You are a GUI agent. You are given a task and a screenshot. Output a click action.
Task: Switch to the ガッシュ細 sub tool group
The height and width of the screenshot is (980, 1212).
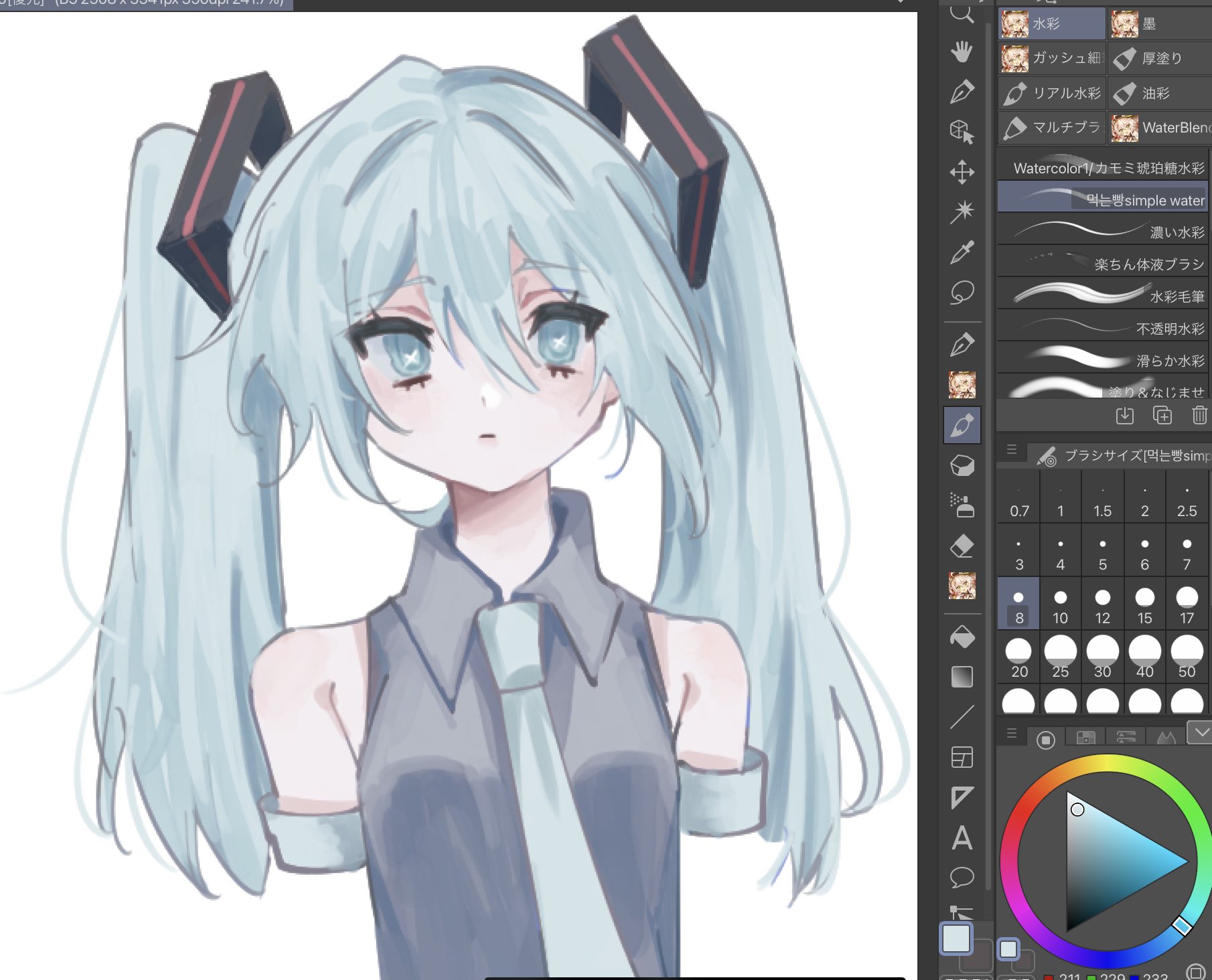pos(1051,58)
